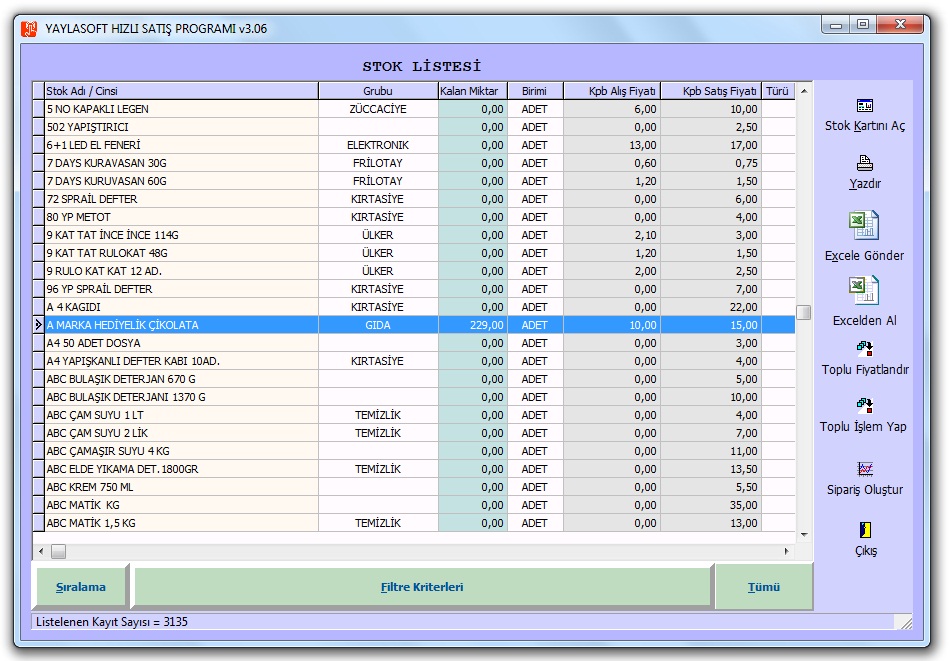Select 9 KAT TAT İNCE İNCE 114G
949x661 pixels.
[414, 235]
